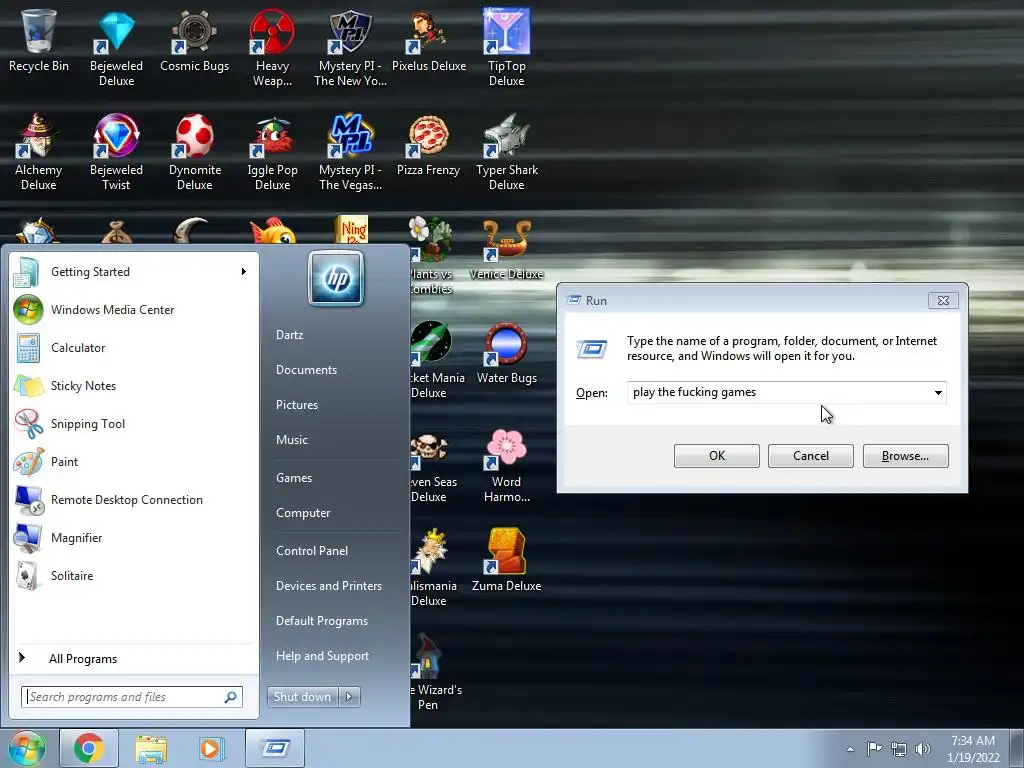Open Default Programs link
This screenshot has width=1024, height=768.
coord(322,621)
